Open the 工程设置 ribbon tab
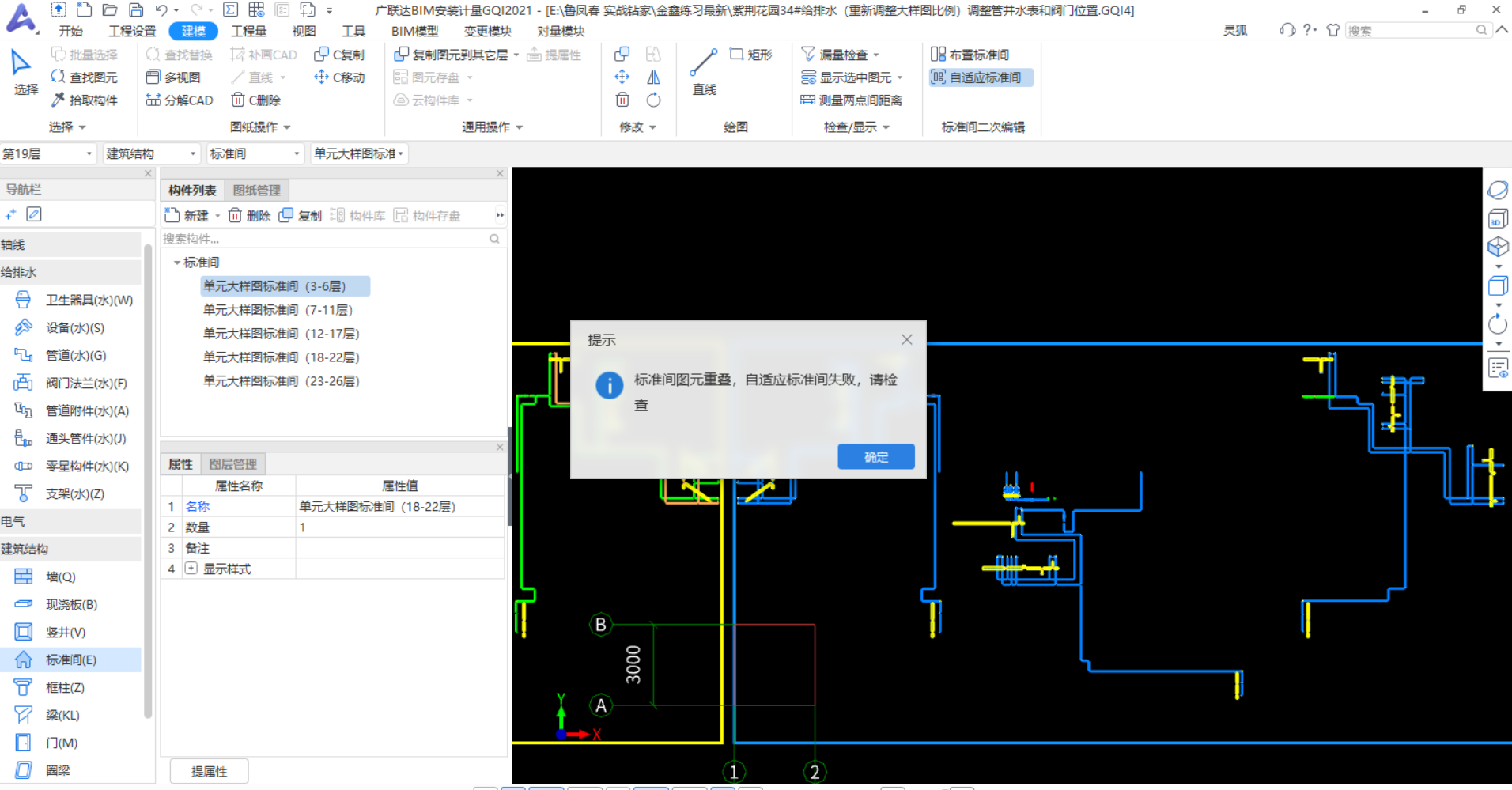1512x790 pixels. (132, 31)
